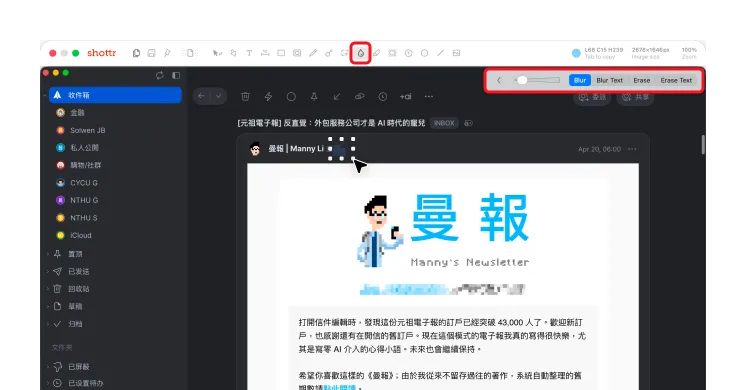This screenshot has width=744, height=390.
Task: Click the sender avatar next to 曼報
Action: (255, 149)
